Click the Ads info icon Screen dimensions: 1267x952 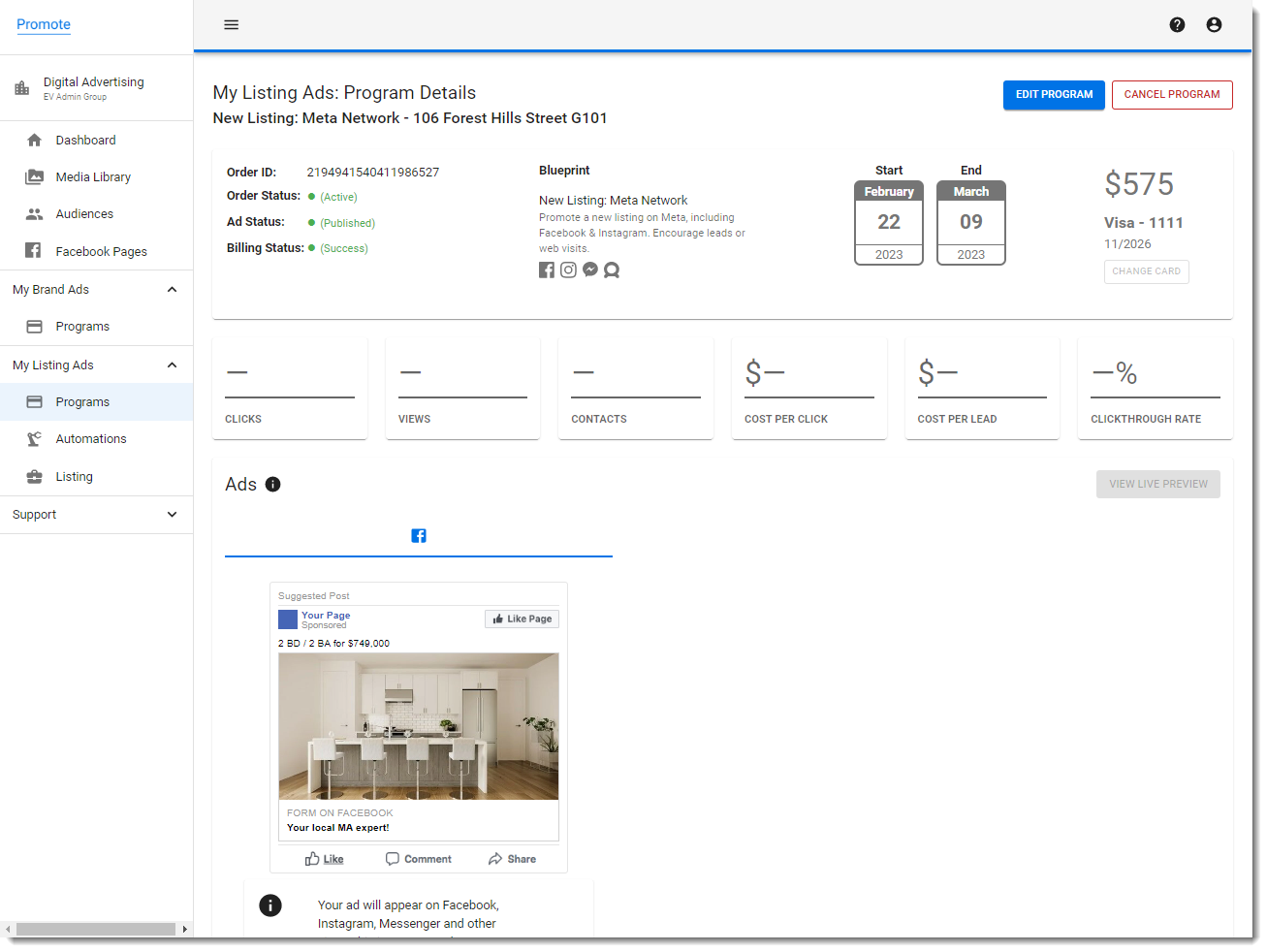[x=273, y=485]
